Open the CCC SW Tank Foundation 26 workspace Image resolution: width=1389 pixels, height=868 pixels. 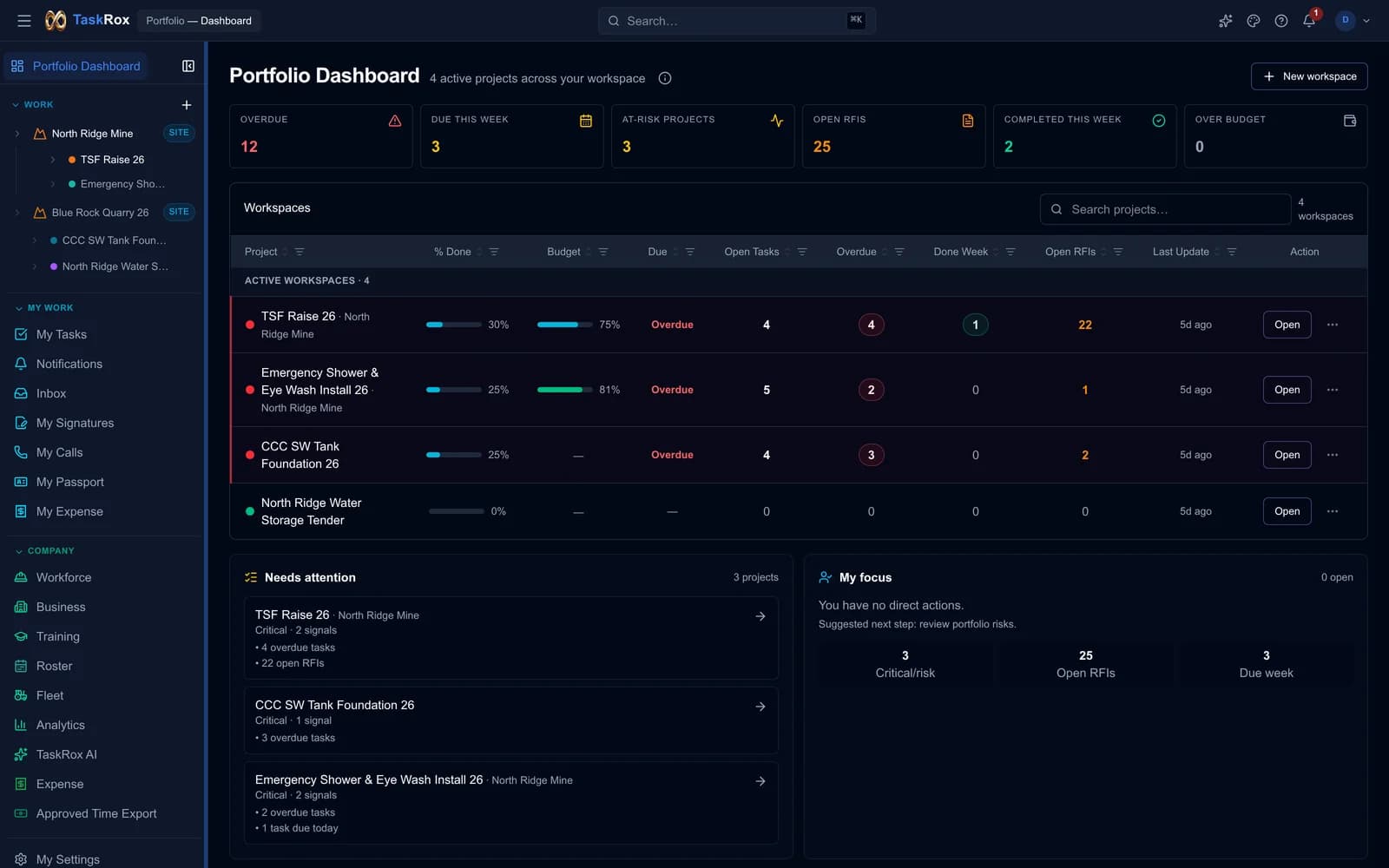(x=1287, y=455)
